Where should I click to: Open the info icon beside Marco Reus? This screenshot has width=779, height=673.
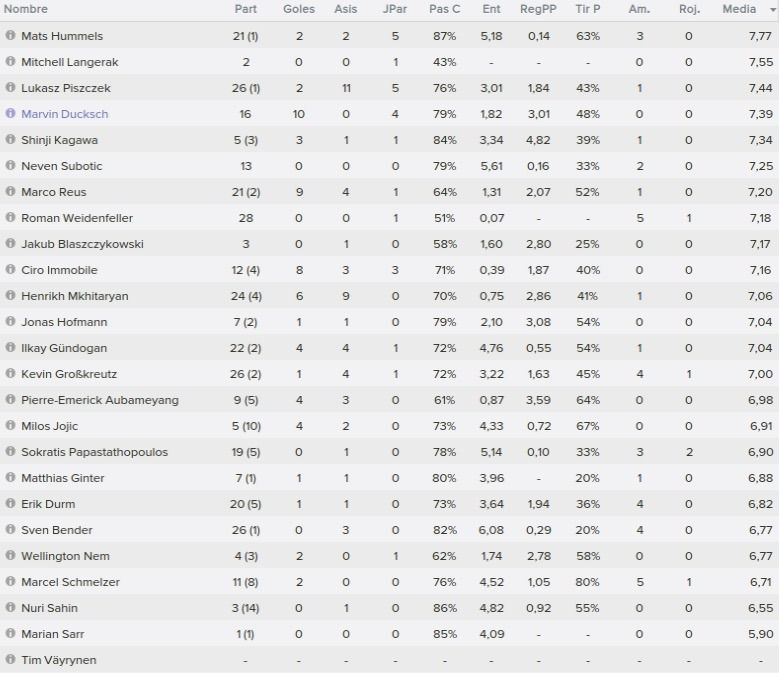pos(10,191)
